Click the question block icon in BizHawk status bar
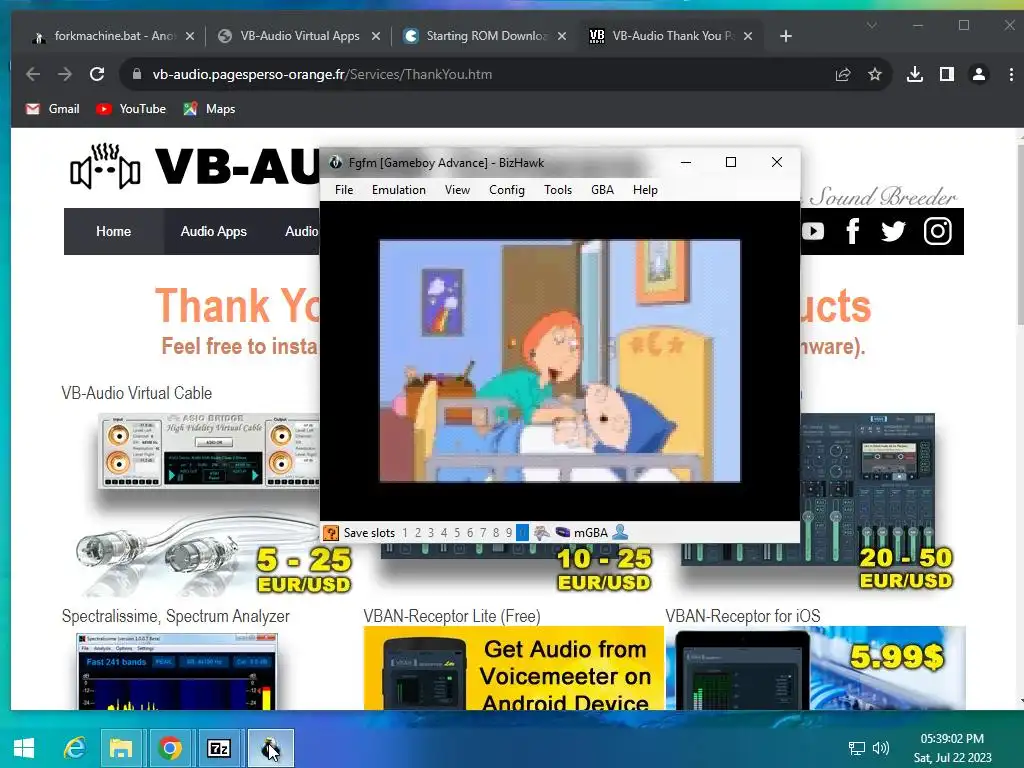Screen dimensions: 1024x768 (331, 533)
